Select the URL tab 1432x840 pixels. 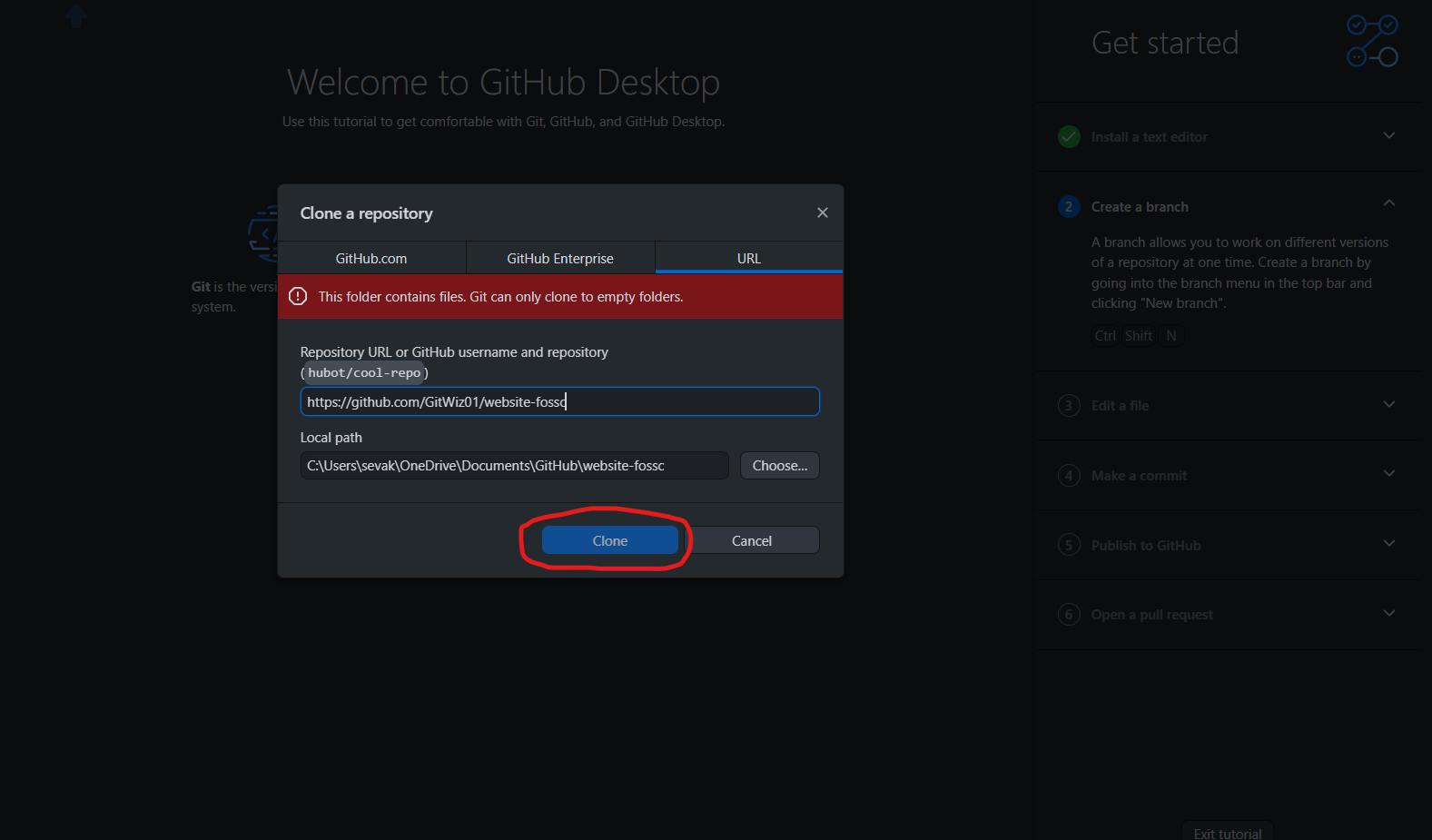[749, 258]
